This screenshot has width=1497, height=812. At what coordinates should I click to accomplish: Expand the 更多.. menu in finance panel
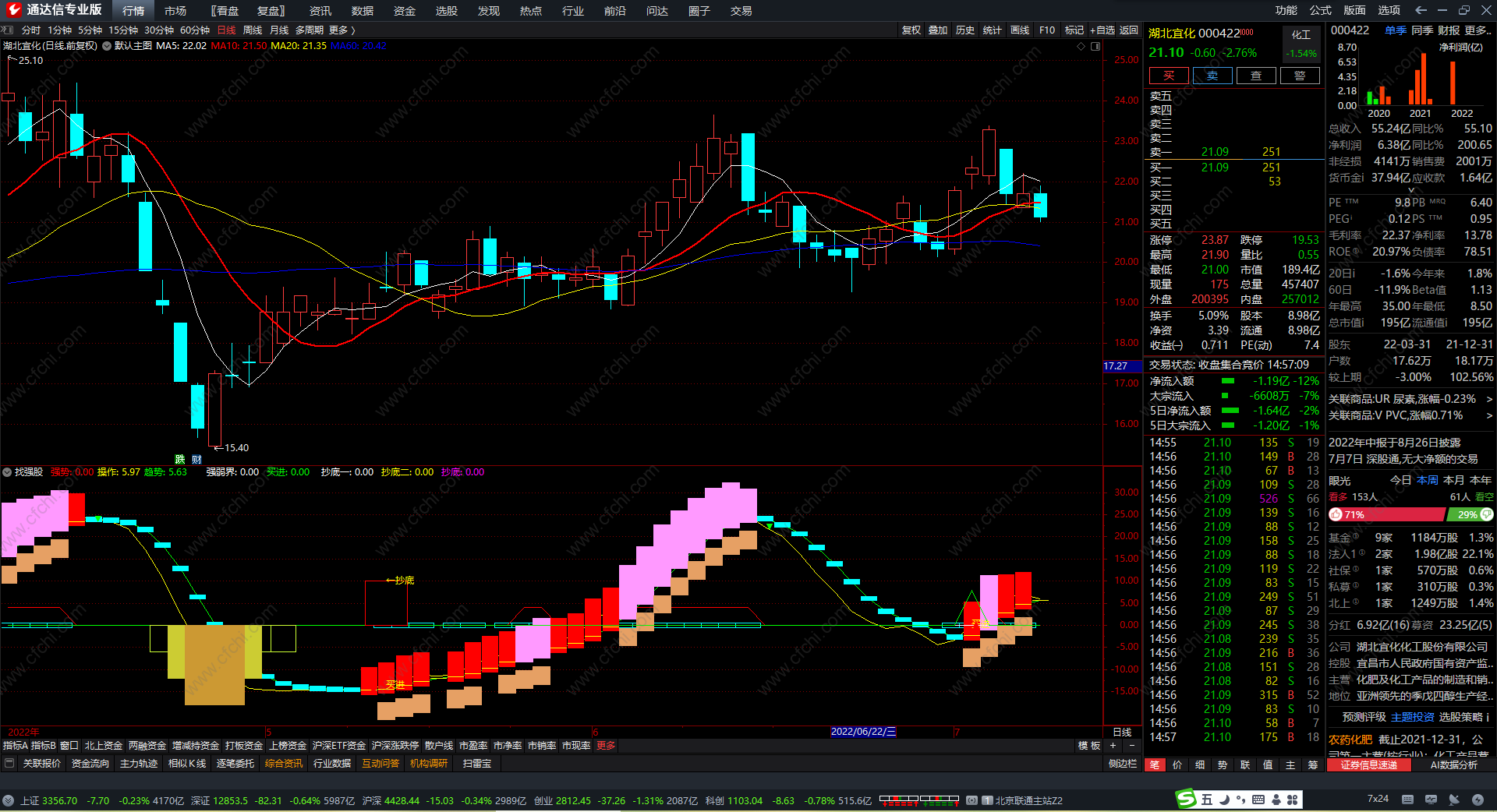pyautogui.click(x=1478, y=30)
